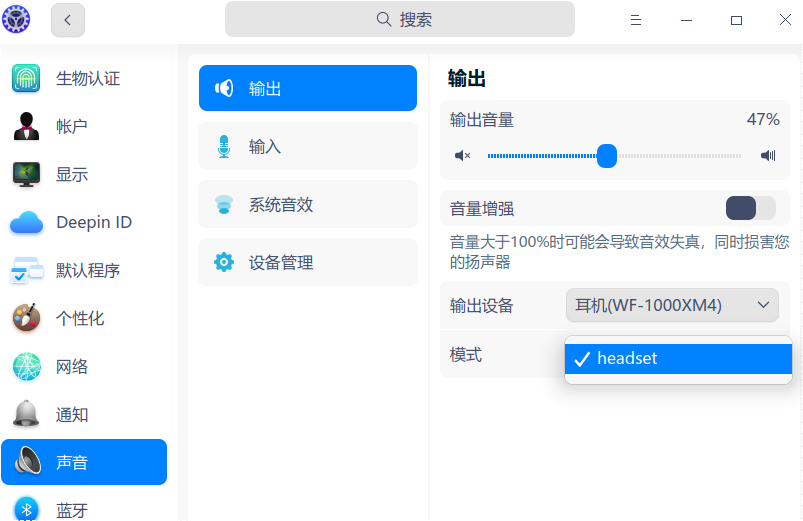The width and height of the screenshot is (803, 521).
Task: Click the speaker icon beside 输出 tab
Action: click(224, 88)
